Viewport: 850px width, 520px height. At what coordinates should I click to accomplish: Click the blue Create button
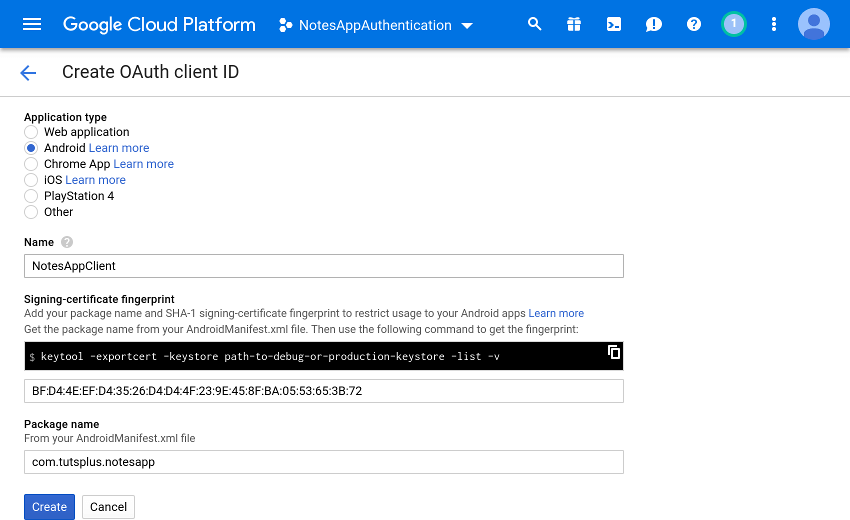pyautogui.click(x=49, y=507)
